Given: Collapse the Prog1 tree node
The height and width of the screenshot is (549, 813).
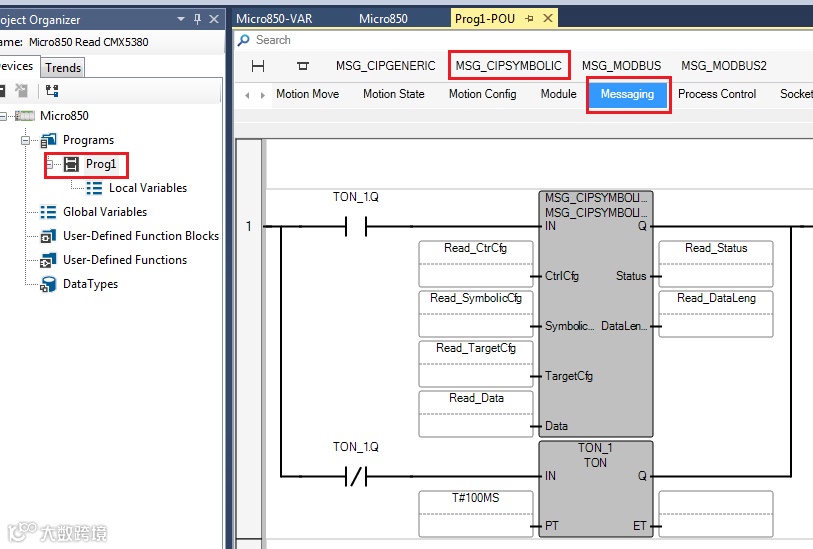Looking at the screenshot, I should coord(50,164).
